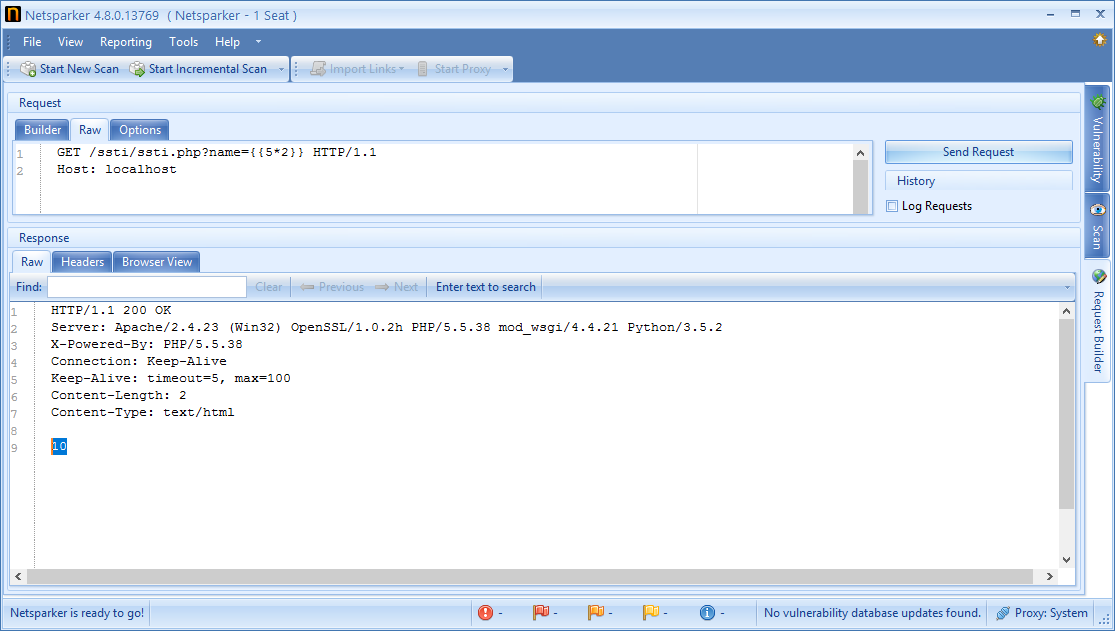Open the information issues indicator

pos(707,612)
